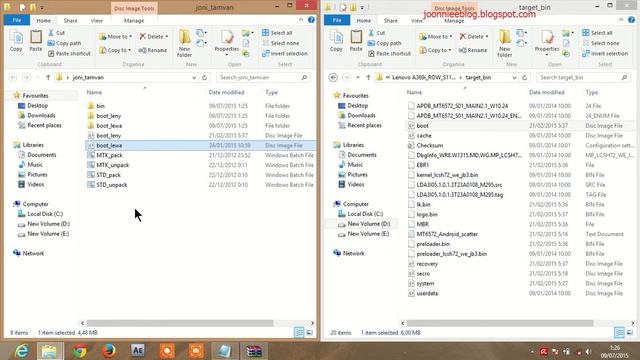Expand address history dropdown in target_bin

pos(514,77)
